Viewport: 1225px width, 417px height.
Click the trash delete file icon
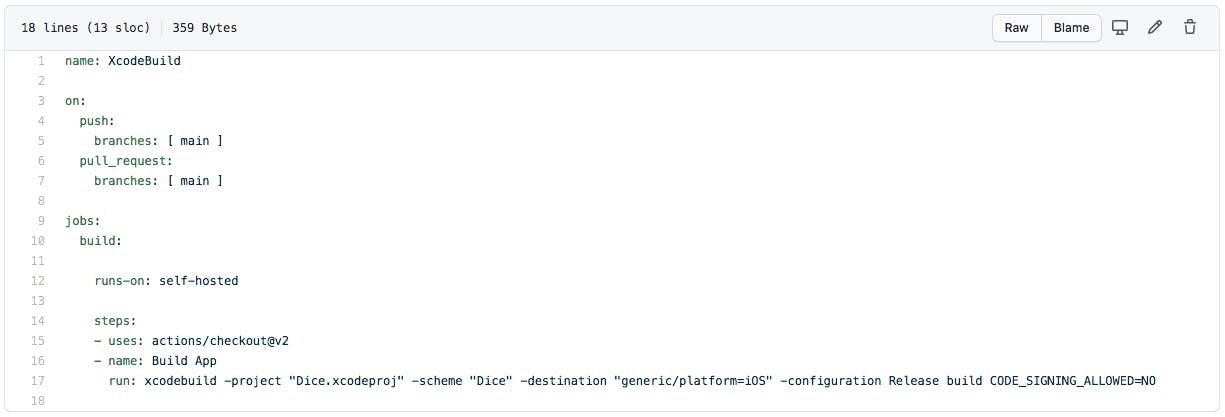(x=1190, y=28)
